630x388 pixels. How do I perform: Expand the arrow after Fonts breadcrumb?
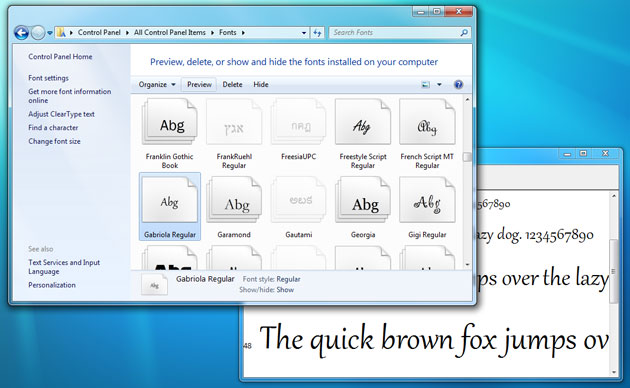coord(243,33)
